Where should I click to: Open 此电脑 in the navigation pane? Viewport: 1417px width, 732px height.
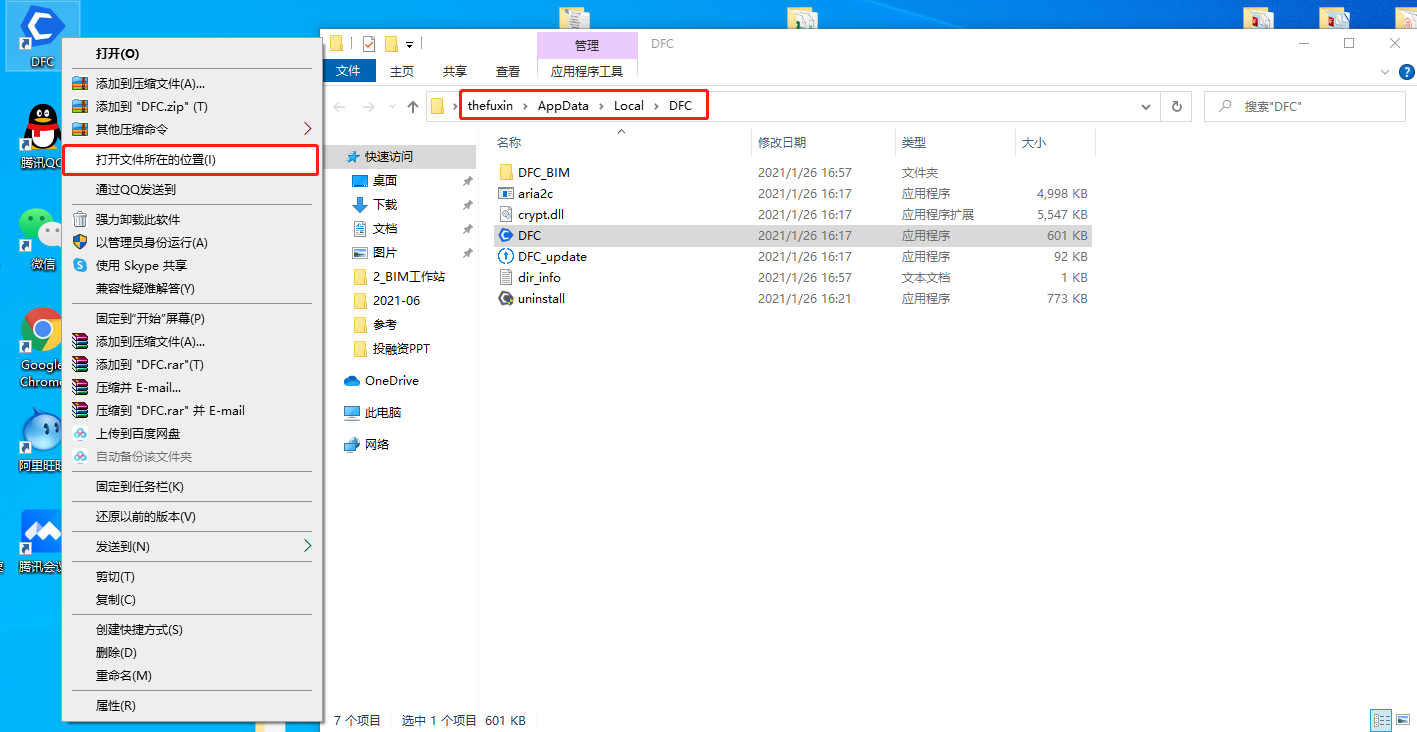pos(383,413)
